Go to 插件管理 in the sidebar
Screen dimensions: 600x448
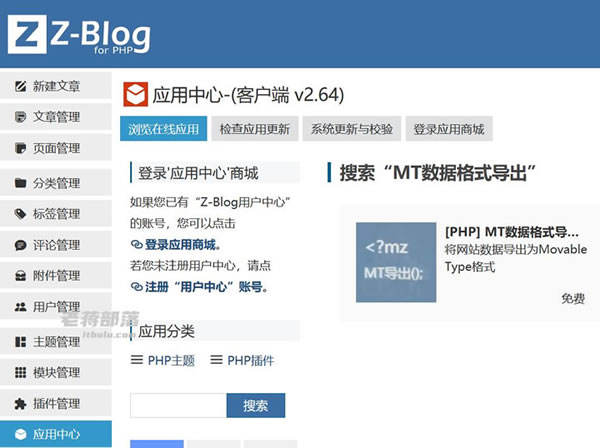click(x=56, y=403)
